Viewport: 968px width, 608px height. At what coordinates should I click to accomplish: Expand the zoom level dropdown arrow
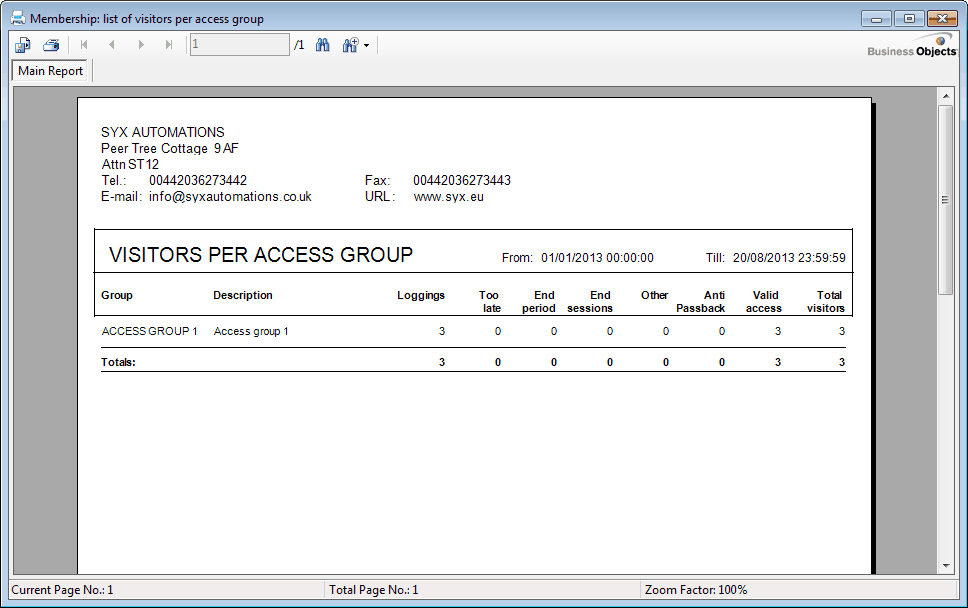(x=367, y=46)
